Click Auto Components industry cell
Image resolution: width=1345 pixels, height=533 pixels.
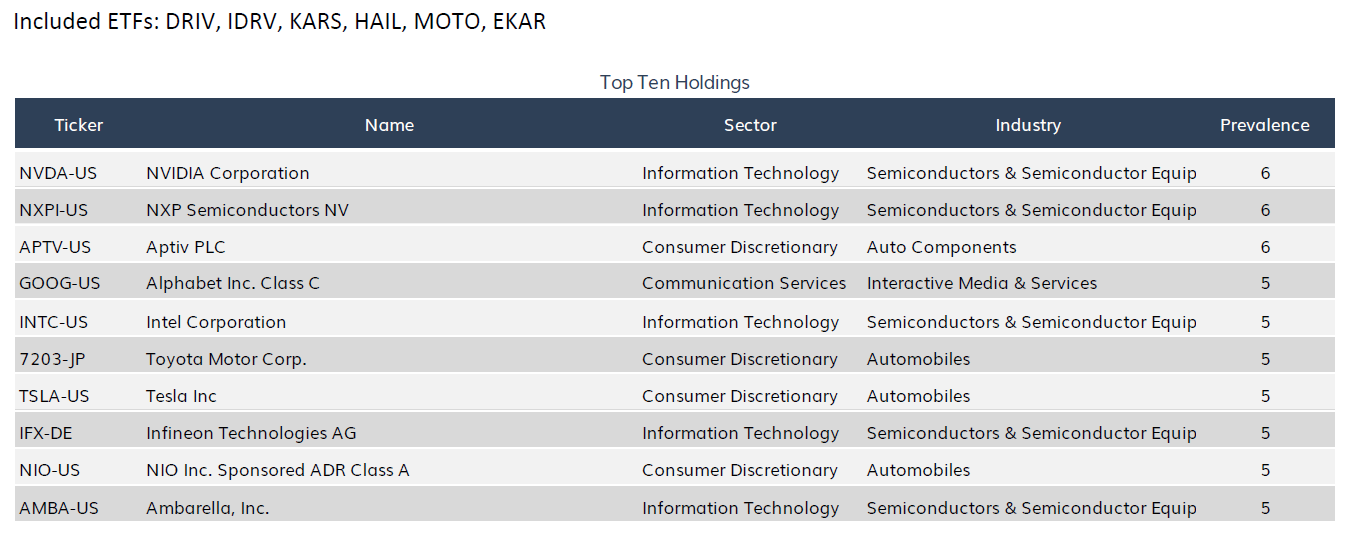942,247
